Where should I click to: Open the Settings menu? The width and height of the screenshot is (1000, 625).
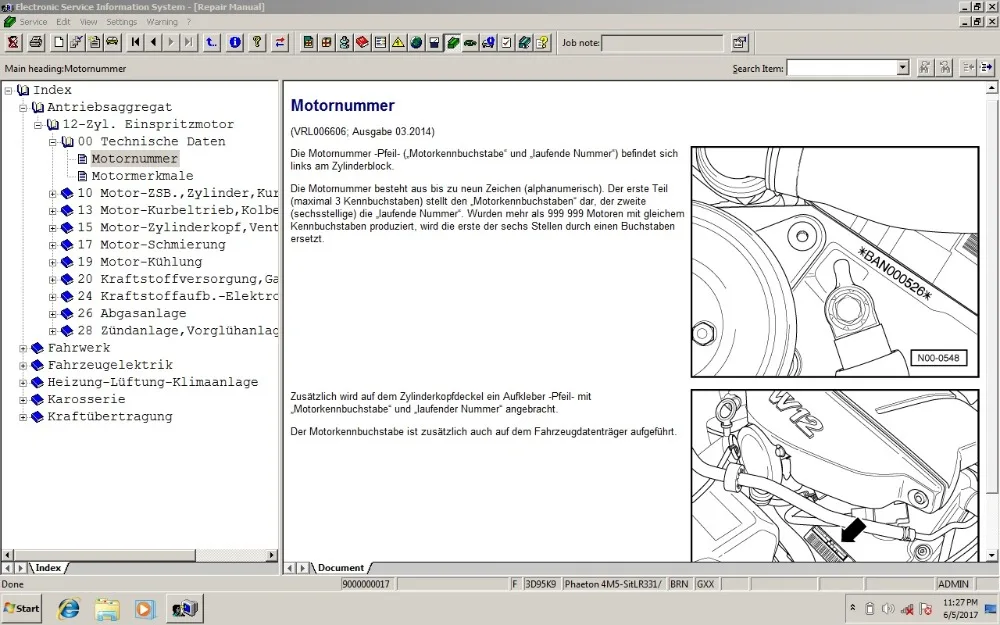(x=122, y=21)
